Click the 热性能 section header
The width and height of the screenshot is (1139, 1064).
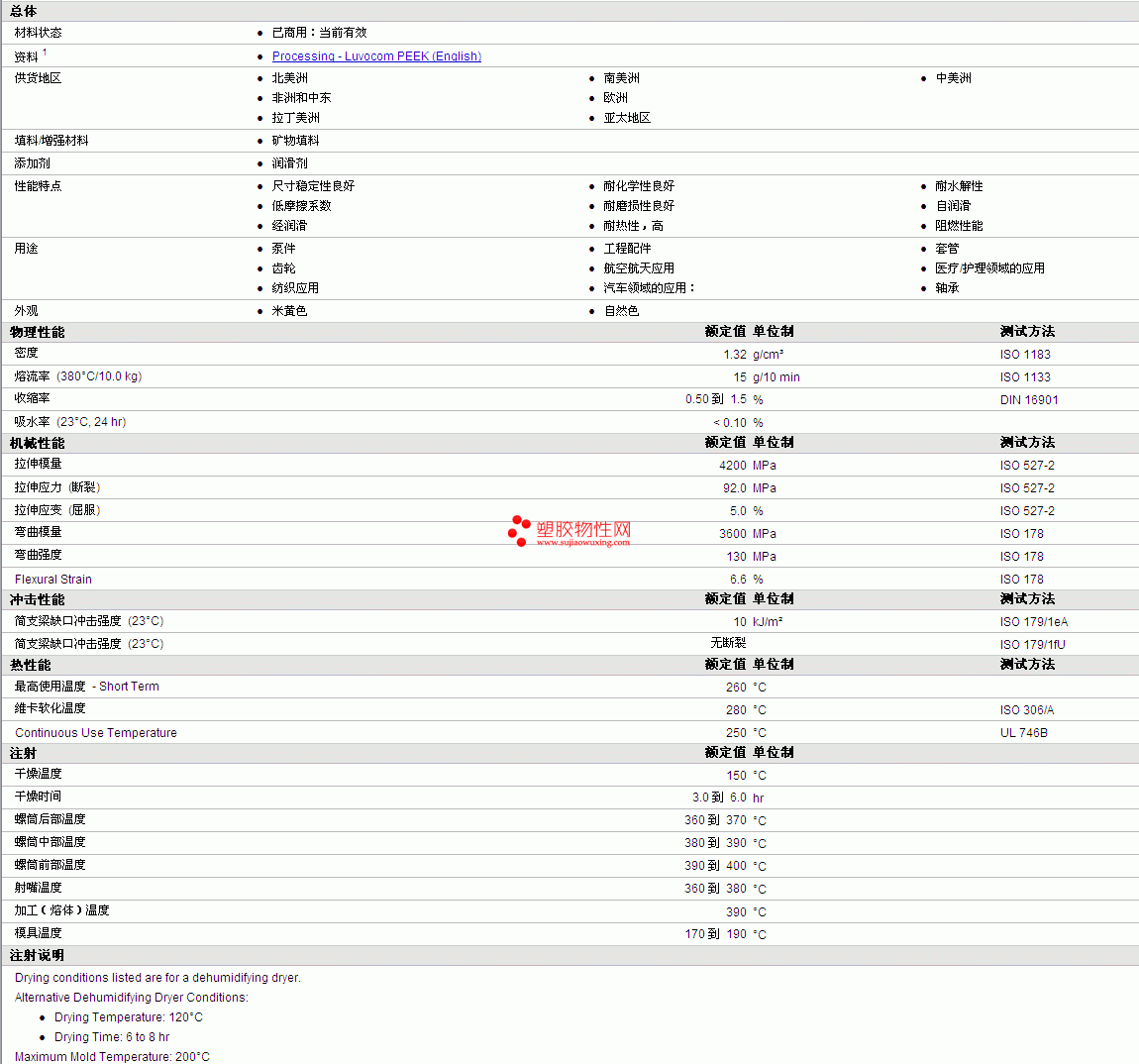pos(31,665)
